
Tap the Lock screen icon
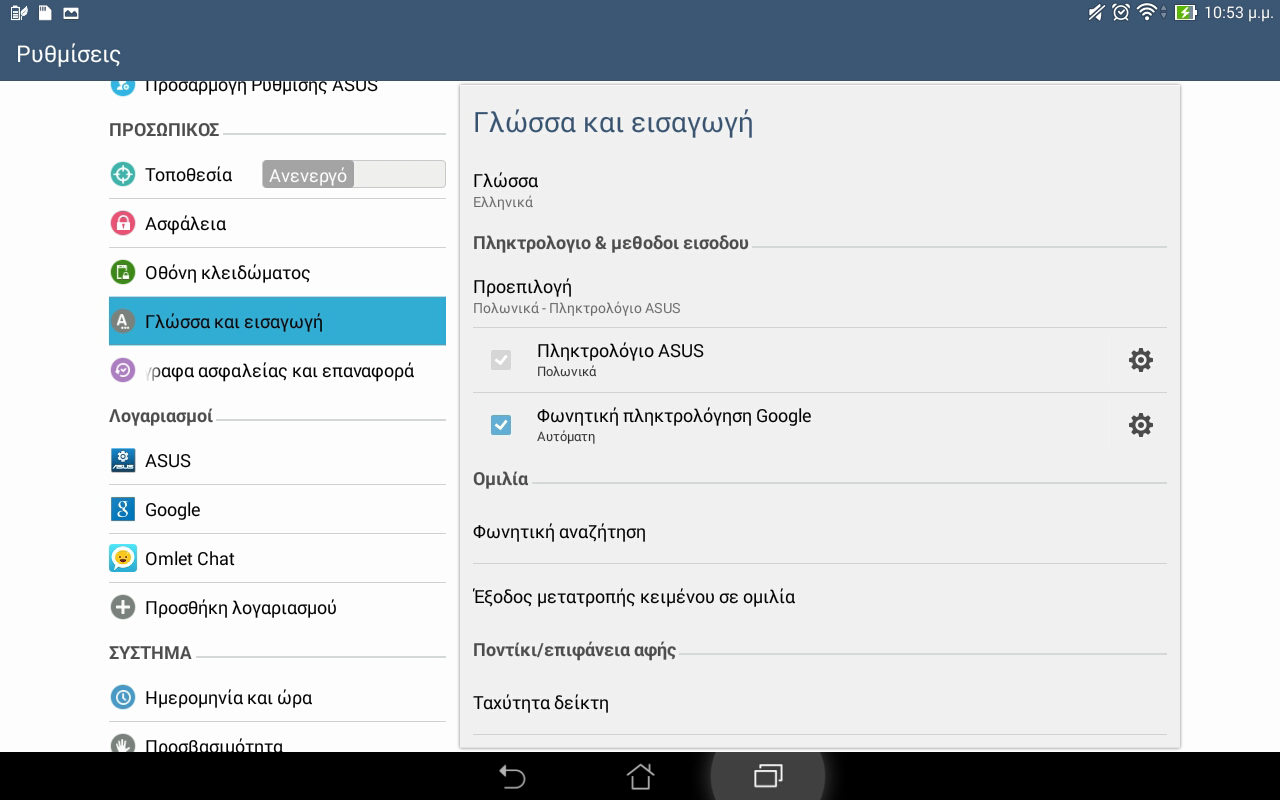coord(122,272)
